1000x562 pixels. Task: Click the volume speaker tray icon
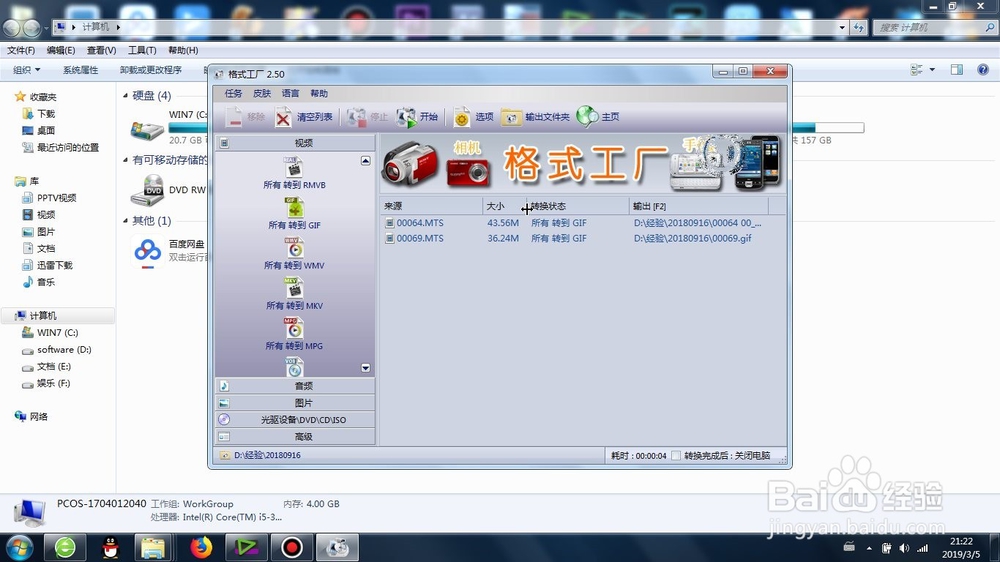[904, 548]
